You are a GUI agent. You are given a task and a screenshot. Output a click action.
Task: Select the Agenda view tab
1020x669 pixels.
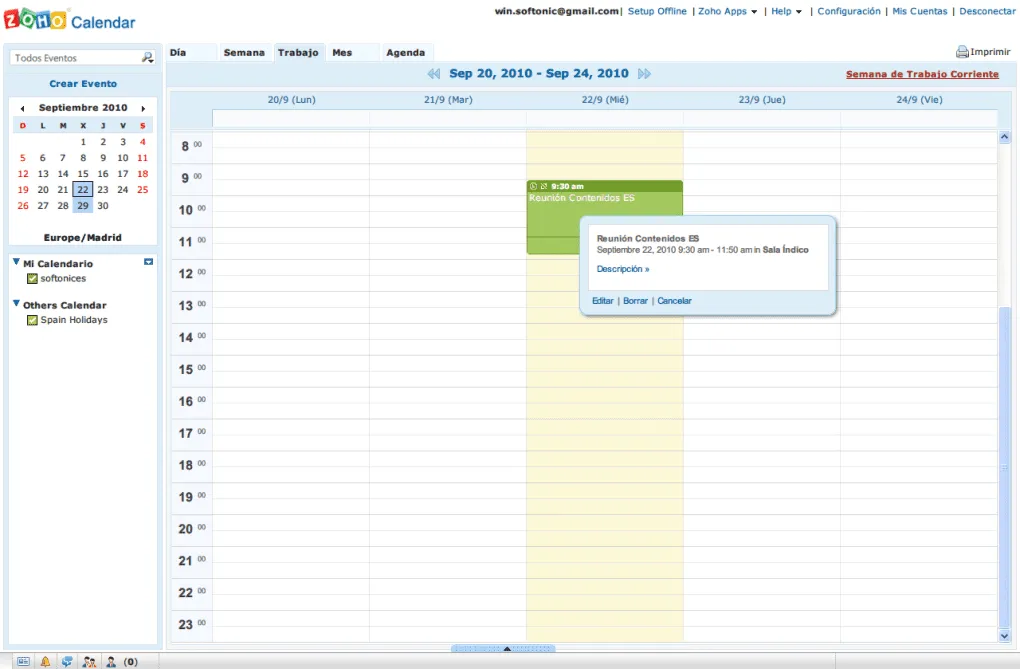[406, 52]
